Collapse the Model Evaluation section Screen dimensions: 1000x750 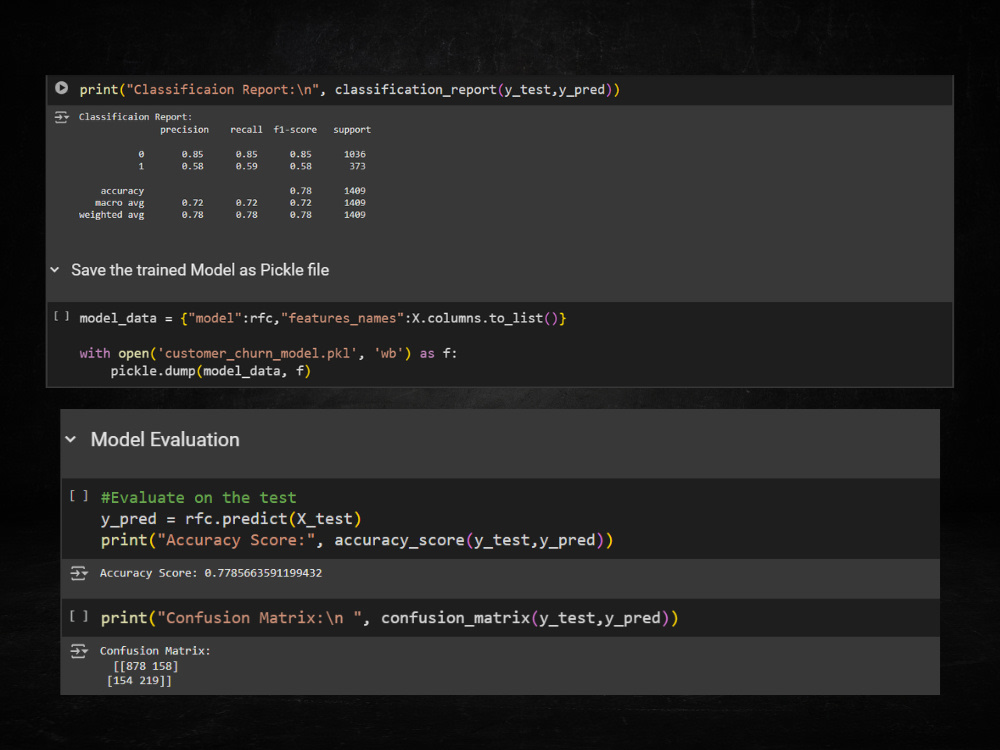71,439
